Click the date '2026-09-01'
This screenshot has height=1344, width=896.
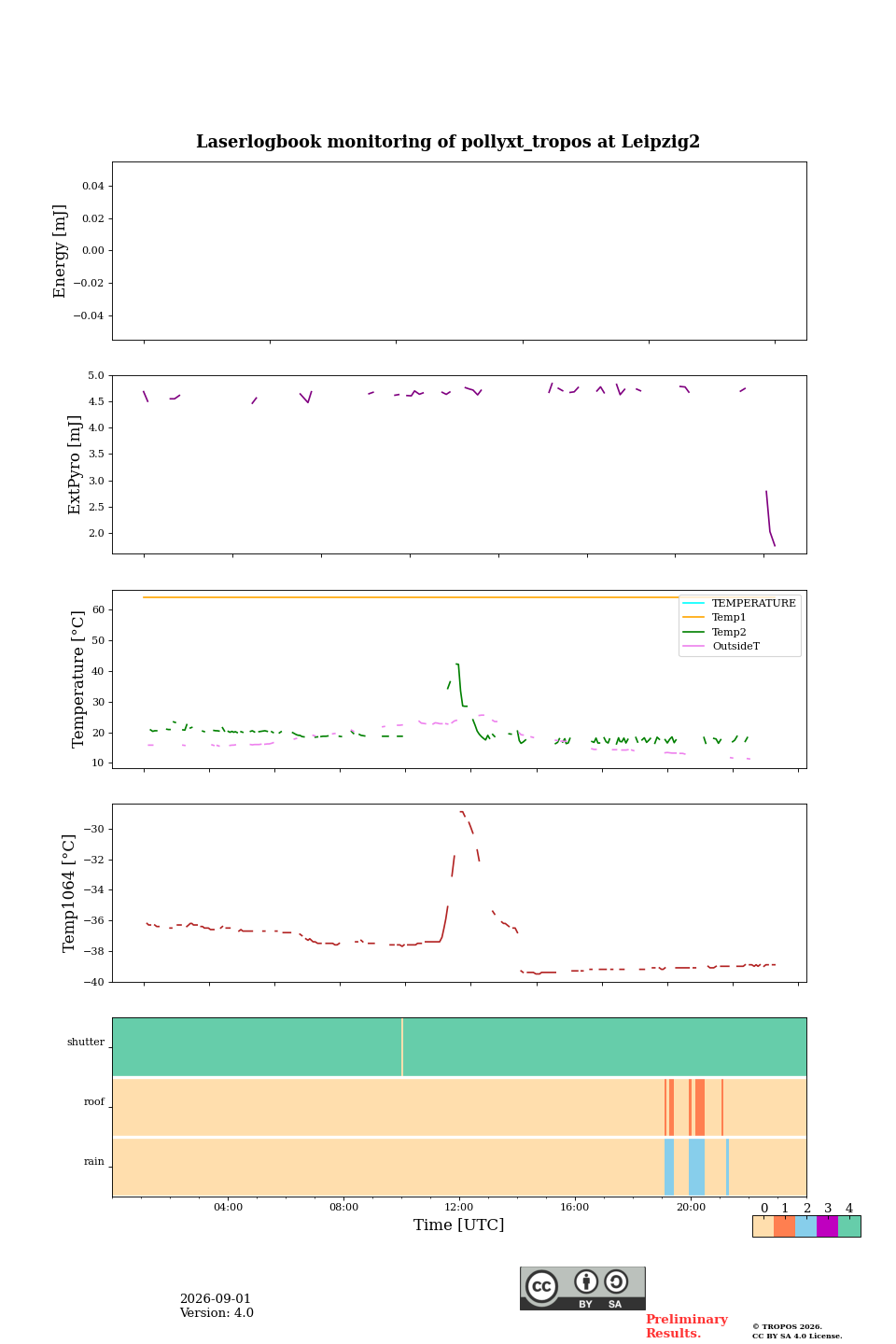coord(216,1299)
